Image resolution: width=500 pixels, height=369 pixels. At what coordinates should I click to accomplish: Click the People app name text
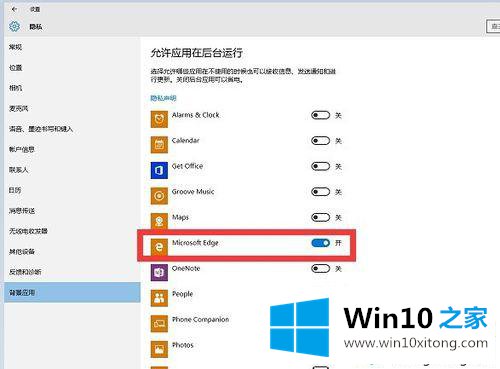(x=182, y=294)
